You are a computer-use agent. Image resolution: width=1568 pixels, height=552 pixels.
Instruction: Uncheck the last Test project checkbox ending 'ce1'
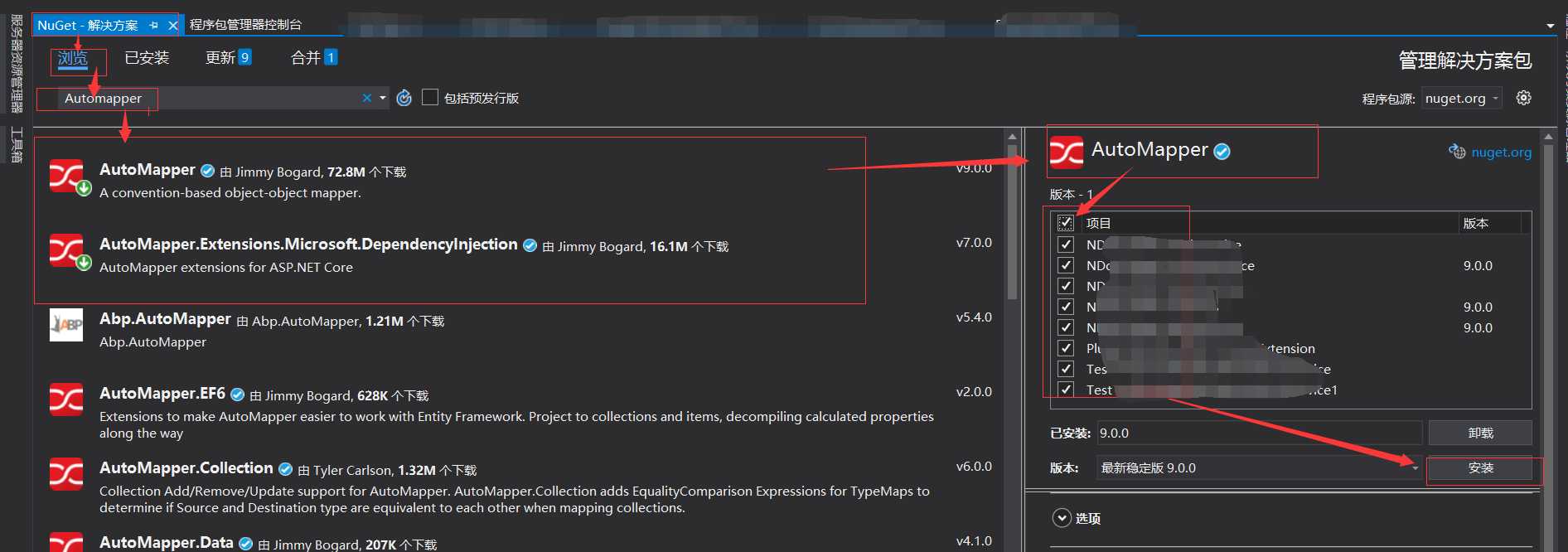pos(1066,390)
